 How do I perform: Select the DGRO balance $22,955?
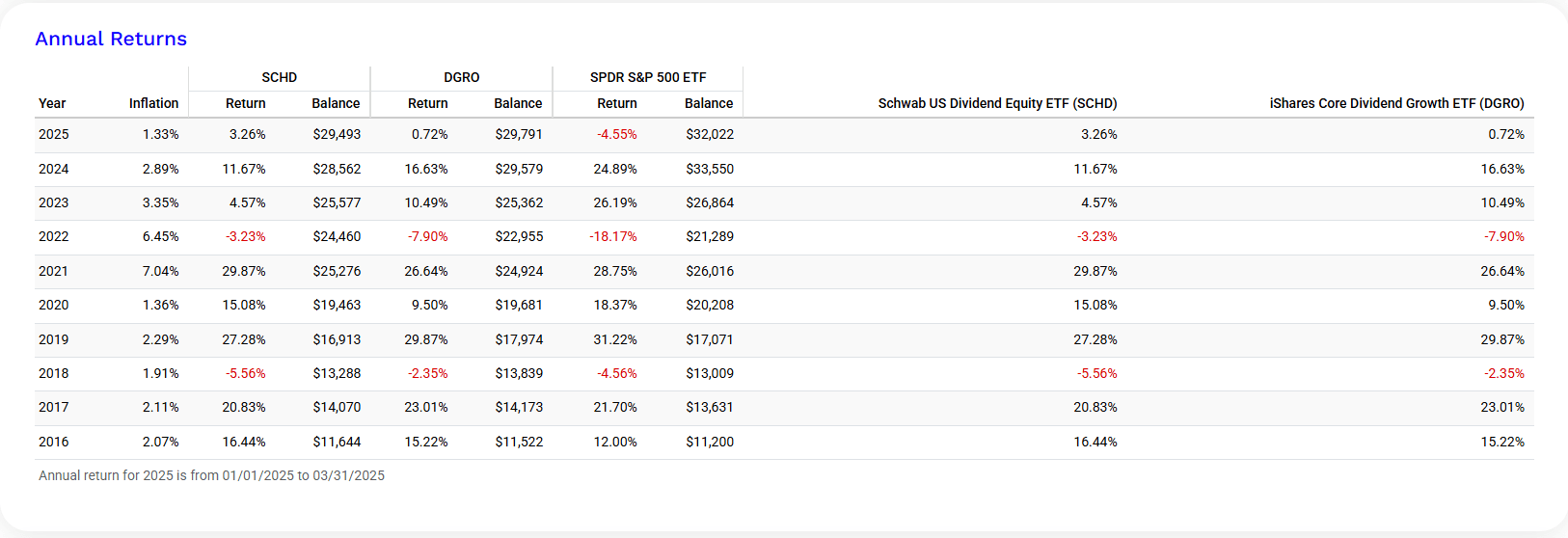click(x=519, y=236)
